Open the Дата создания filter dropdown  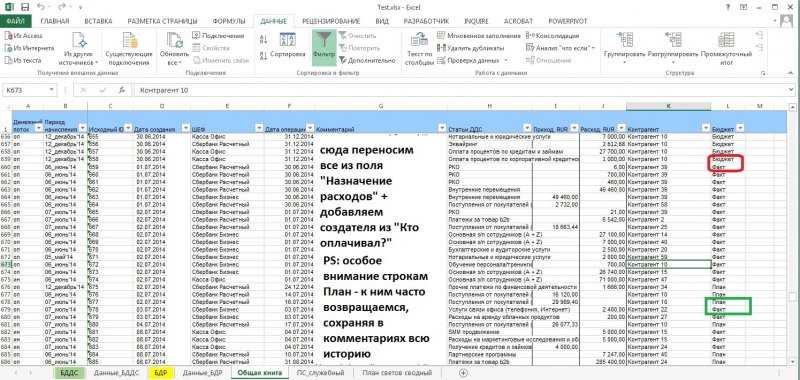185,129
